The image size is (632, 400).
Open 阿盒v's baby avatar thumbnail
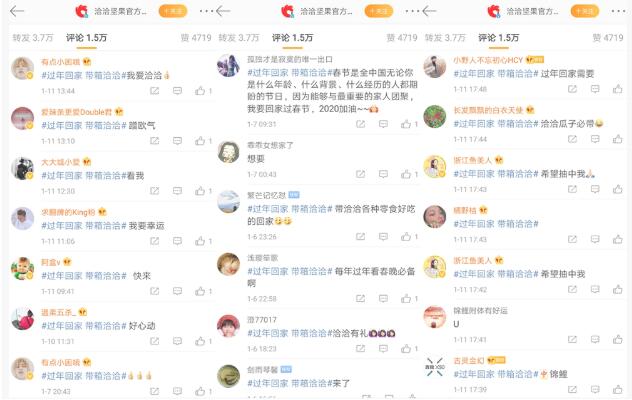(x=23, y=269)
